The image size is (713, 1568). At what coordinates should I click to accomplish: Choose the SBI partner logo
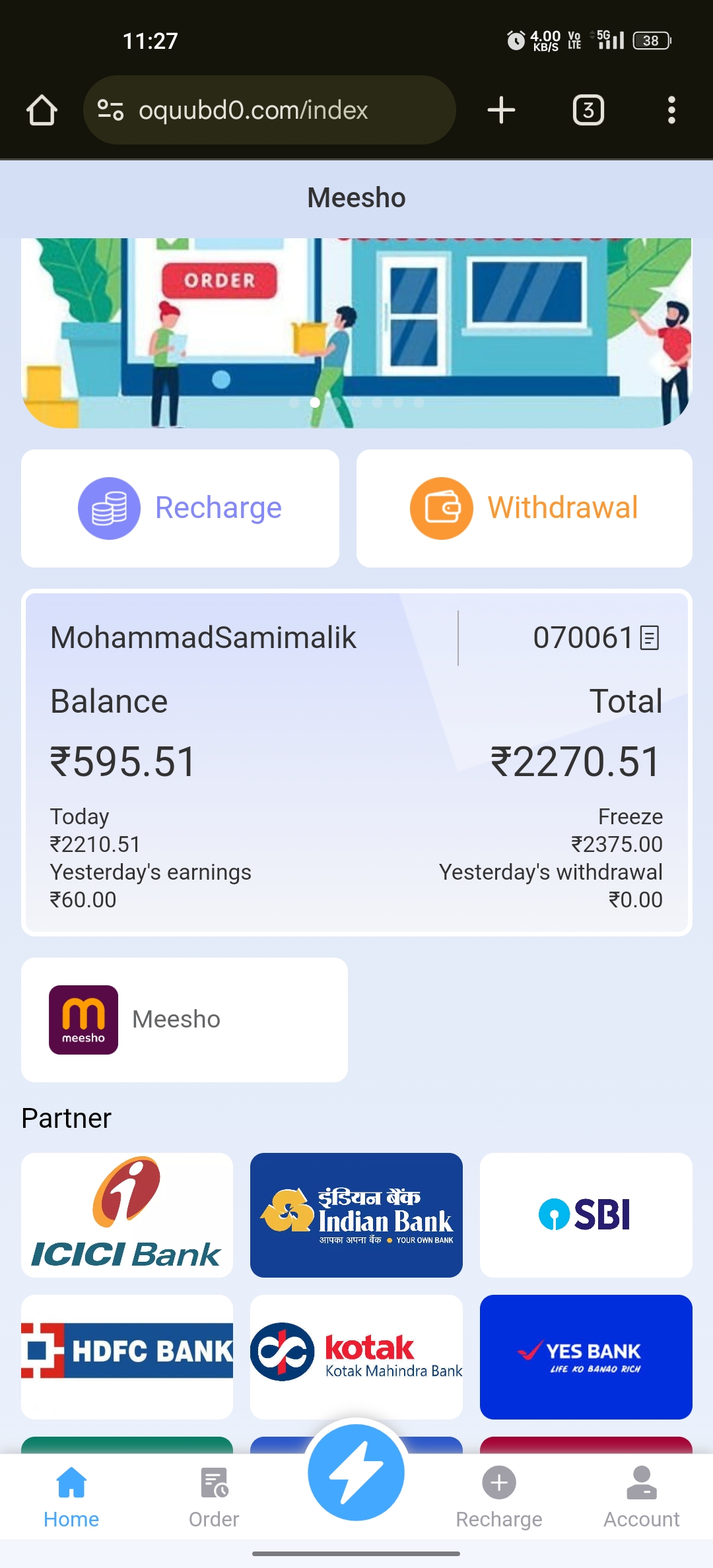click(x=586, y=1215)
